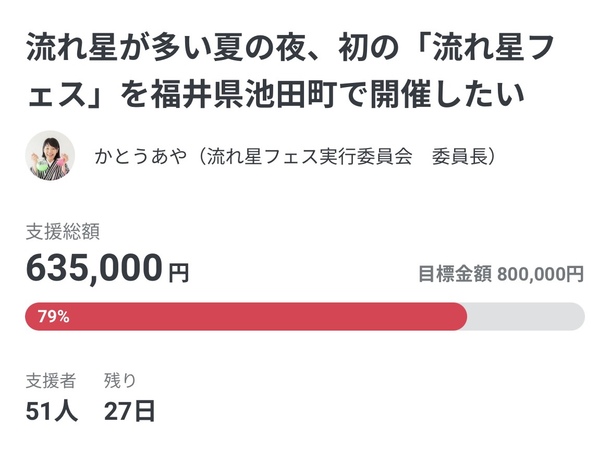Click the 635,000 total amount figure
The image size is (610, 461).
click(x=94, y=268)
